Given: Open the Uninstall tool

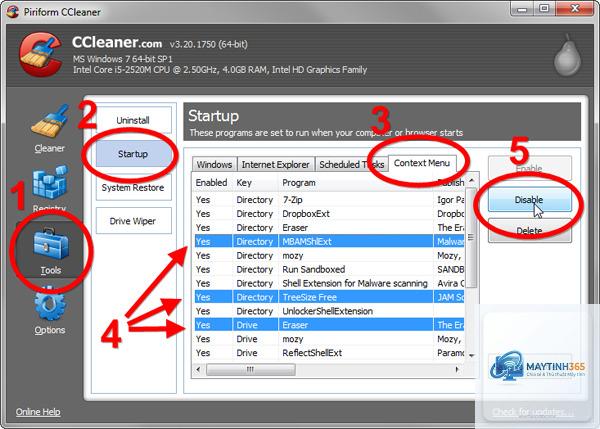Looking at the screenshot, I should 133,120.
